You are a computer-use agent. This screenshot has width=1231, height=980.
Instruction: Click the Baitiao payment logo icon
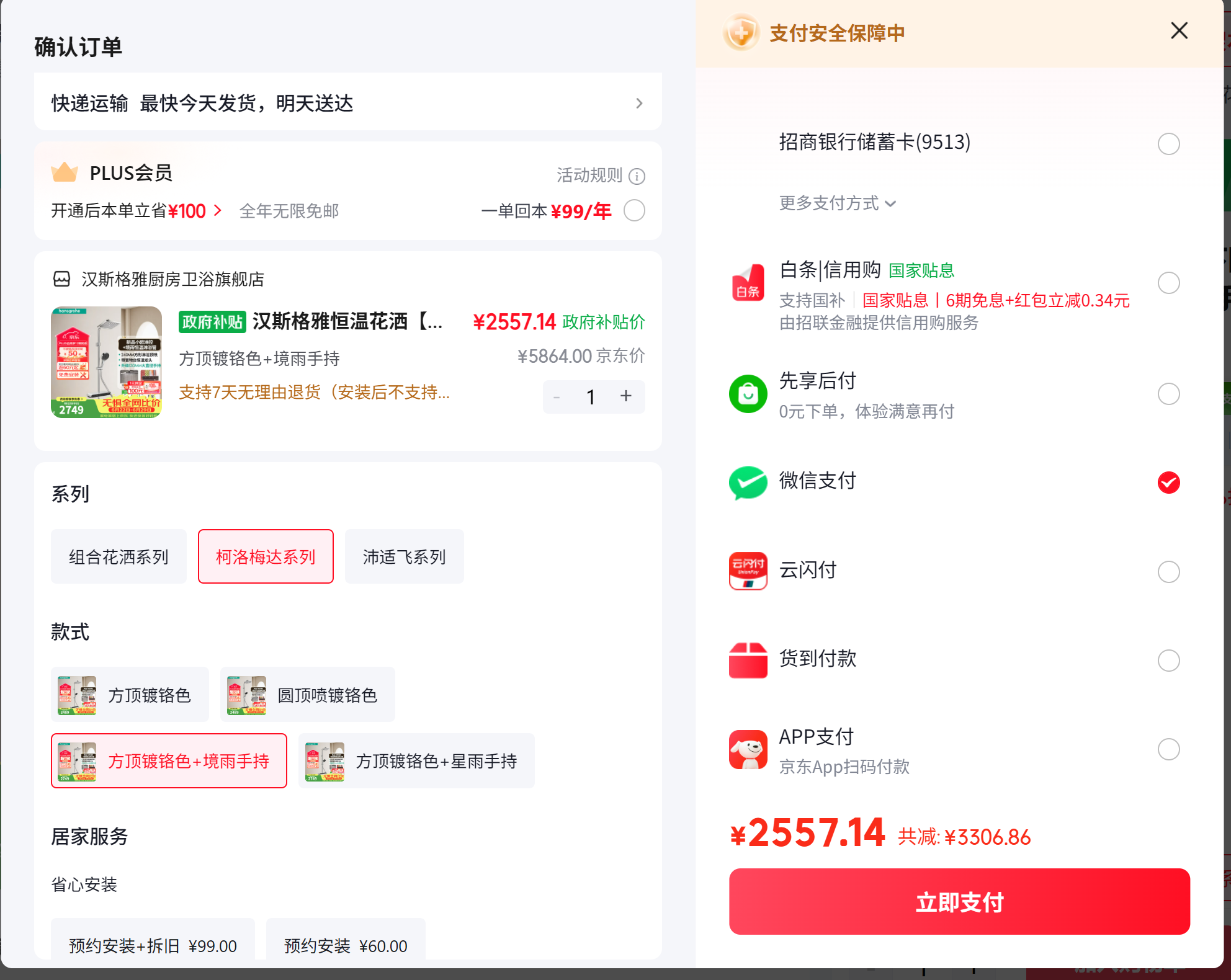pos(748,283)
